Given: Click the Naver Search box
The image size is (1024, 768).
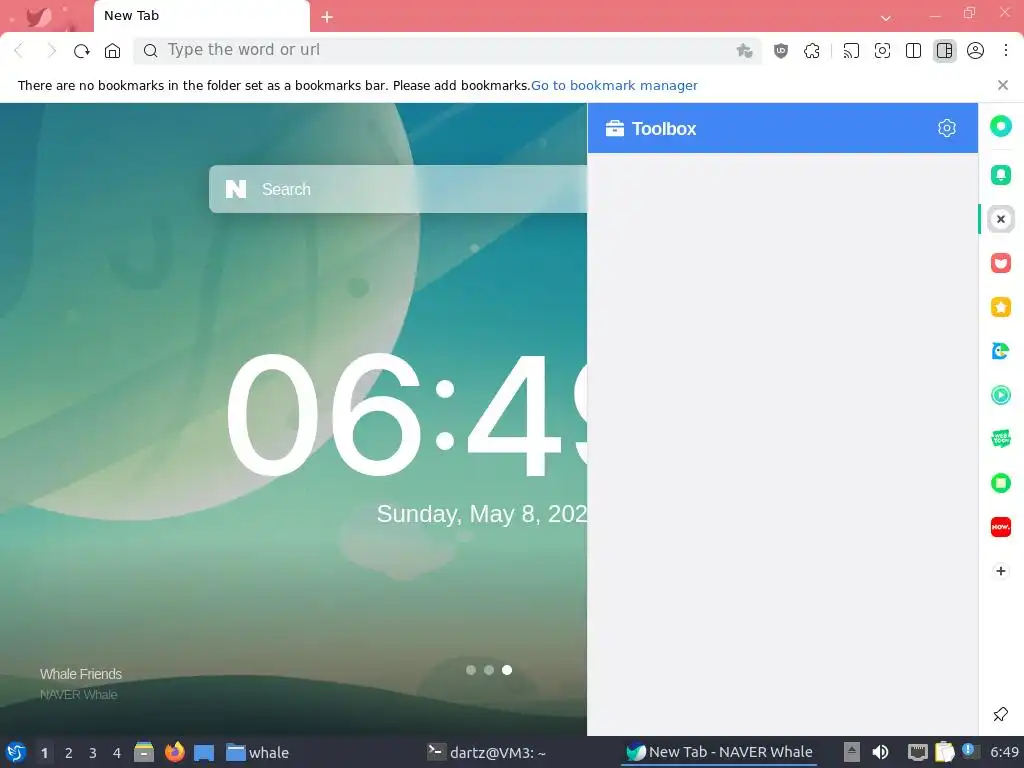Looking at the screenshot, I should coord(398,189).
